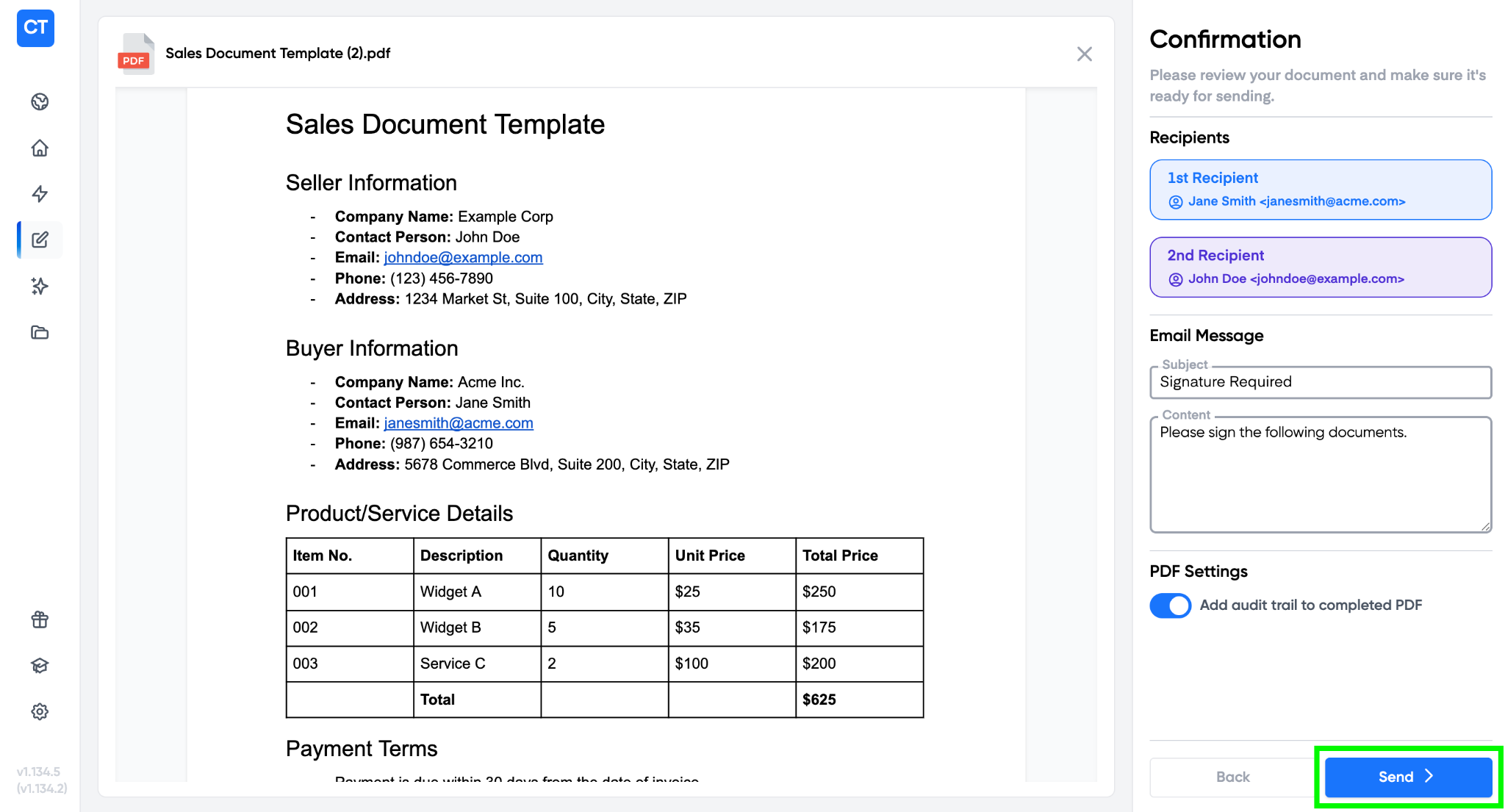This screenshot has width=1505, height=812.
Task: Open the sparkles AI sidebar icon
Action: point(40,286)
